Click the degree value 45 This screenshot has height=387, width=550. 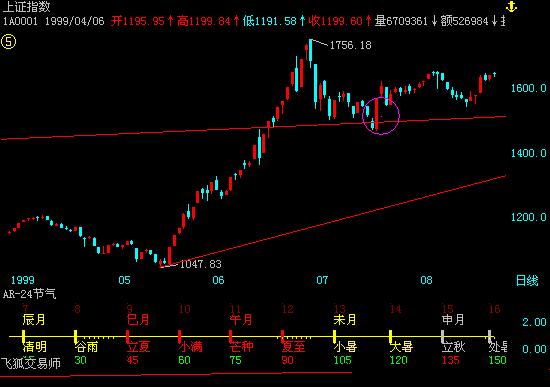[132, 360]
